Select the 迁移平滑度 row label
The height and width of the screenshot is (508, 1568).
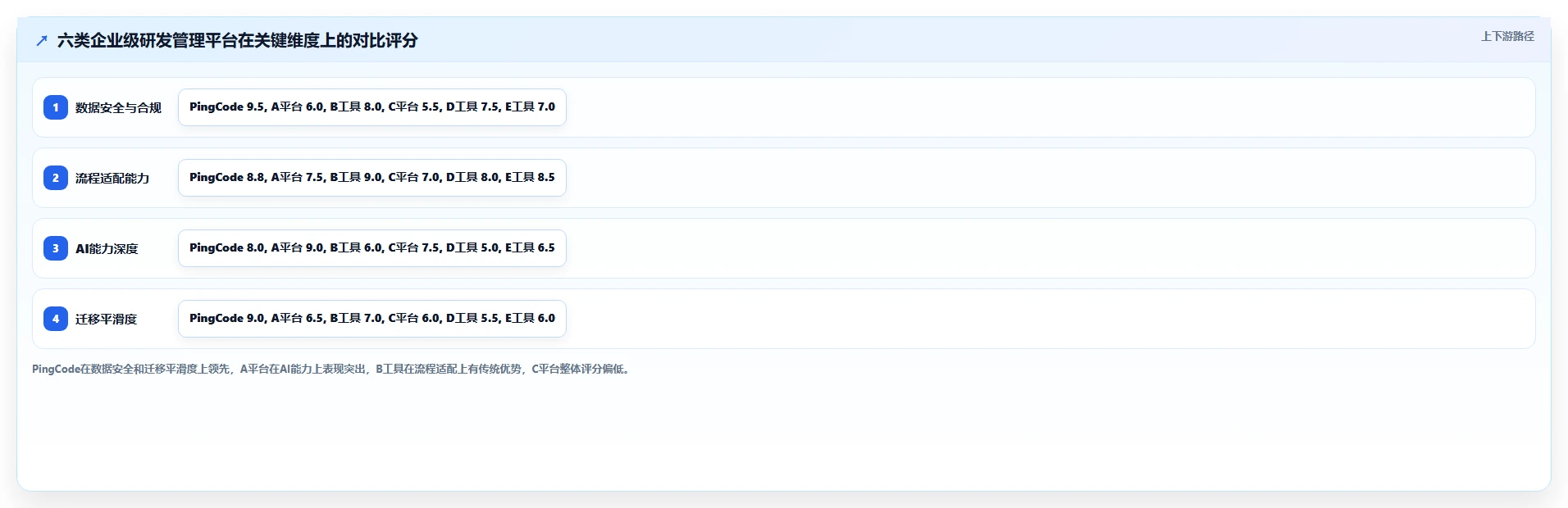(x=106, y=319)
